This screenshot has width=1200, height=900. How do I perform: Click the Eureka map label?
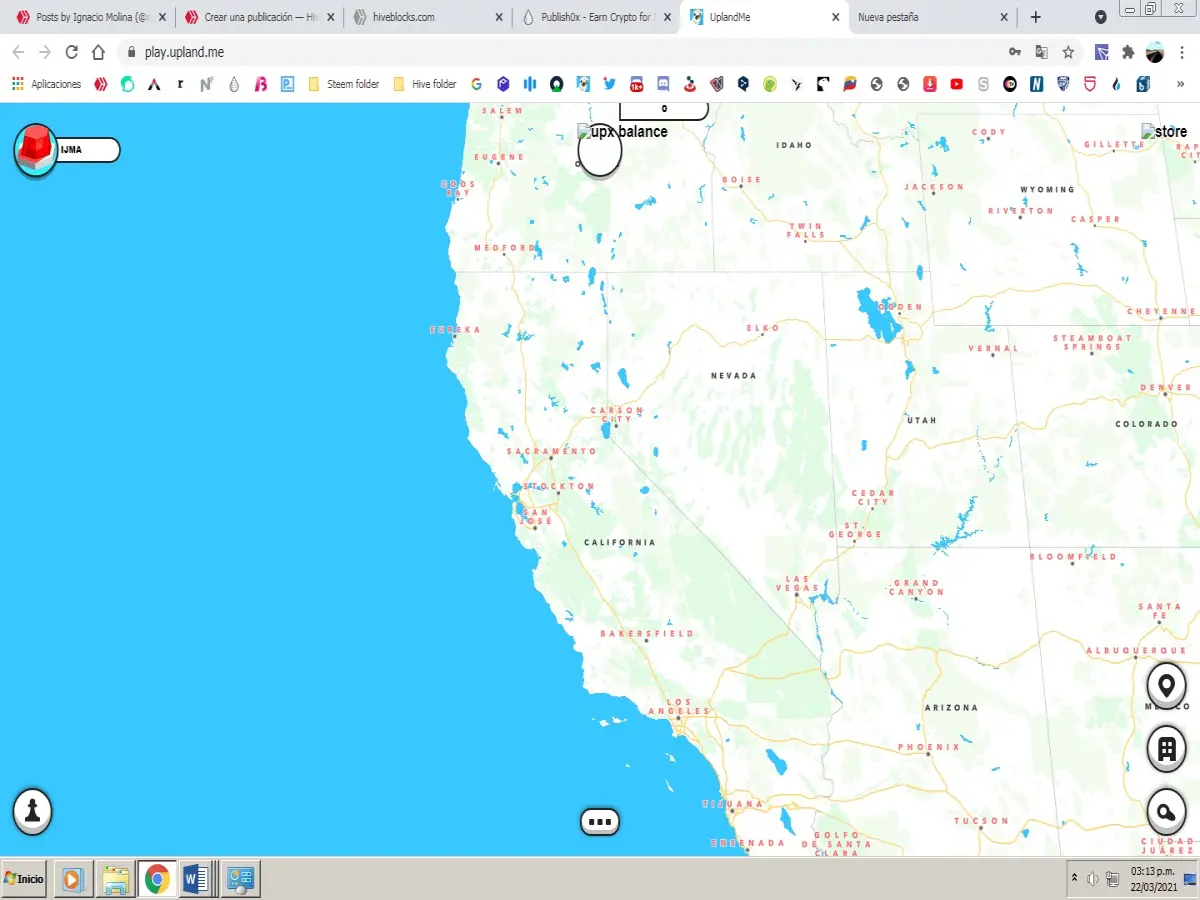click(x=455, y=329)
